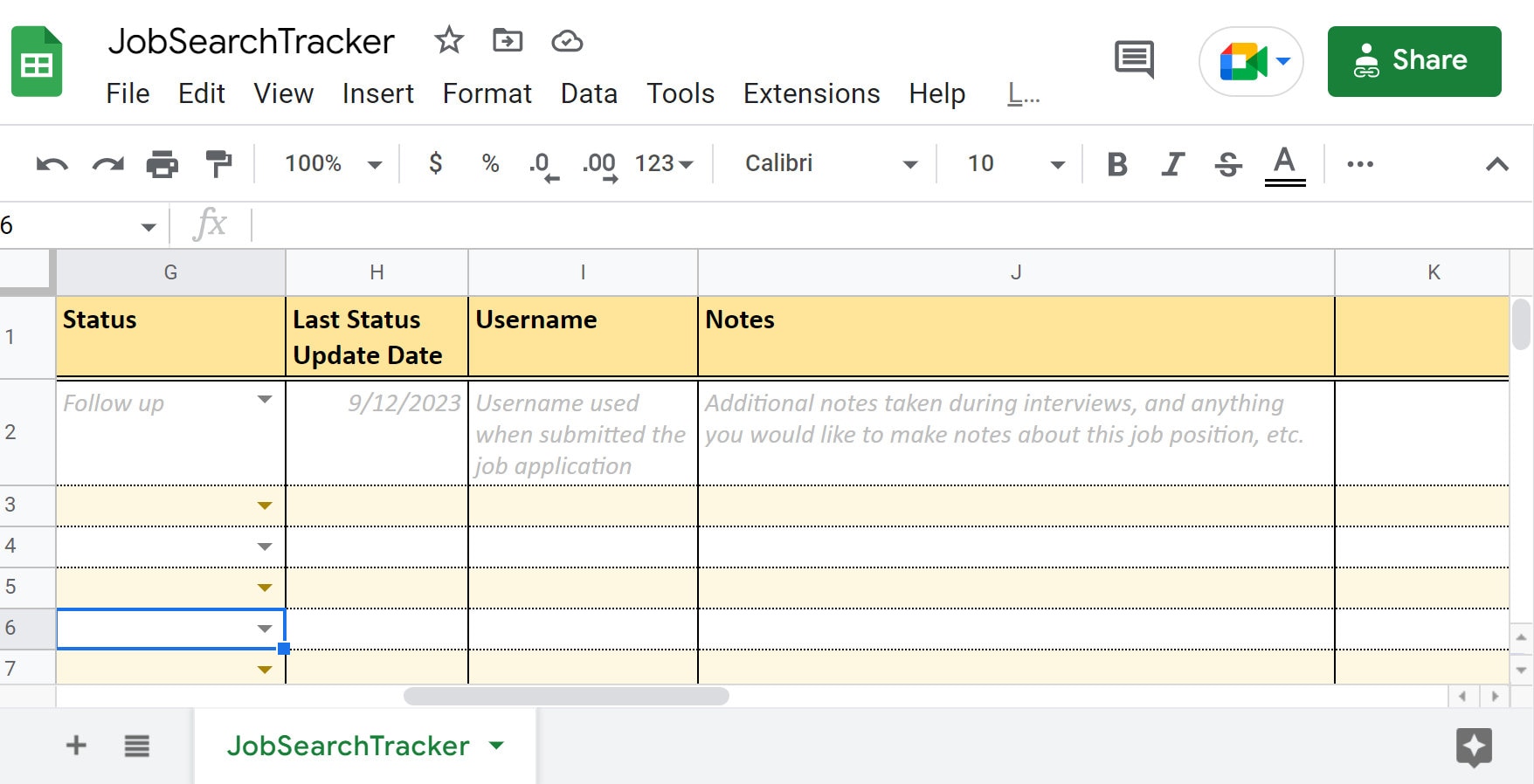Click the Undo arrow

pyautogui.click(x=52, y=164)
